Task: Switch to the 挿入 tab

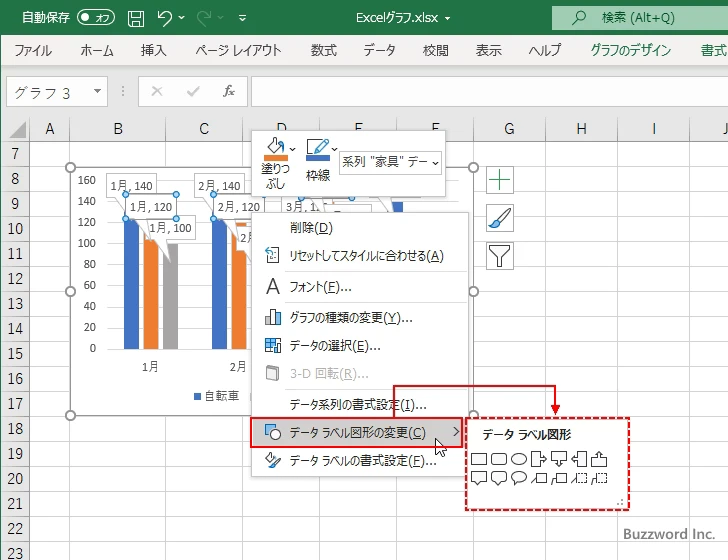Action: pos(154,50)
